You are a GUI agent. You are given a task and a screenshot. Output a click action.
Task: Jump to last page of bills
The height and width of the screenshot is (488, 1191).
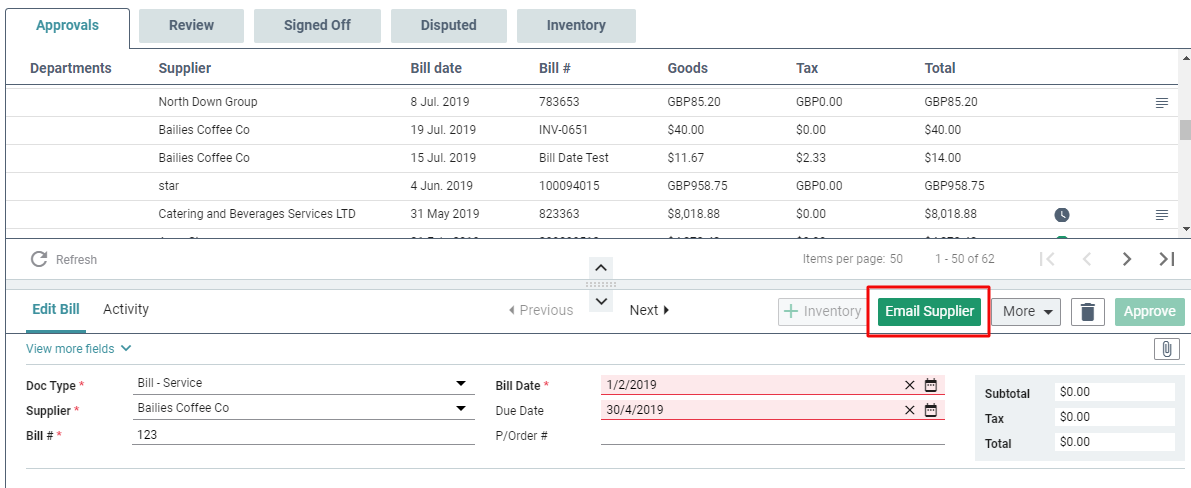pyautogui.click(x=1166, y=259)
